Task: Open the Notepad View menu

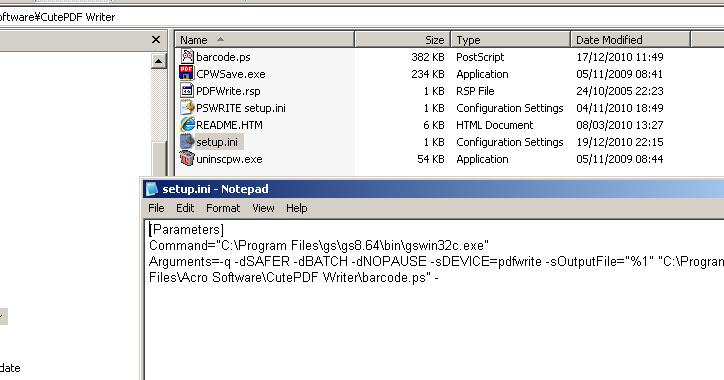Action: tap(263, 208)
